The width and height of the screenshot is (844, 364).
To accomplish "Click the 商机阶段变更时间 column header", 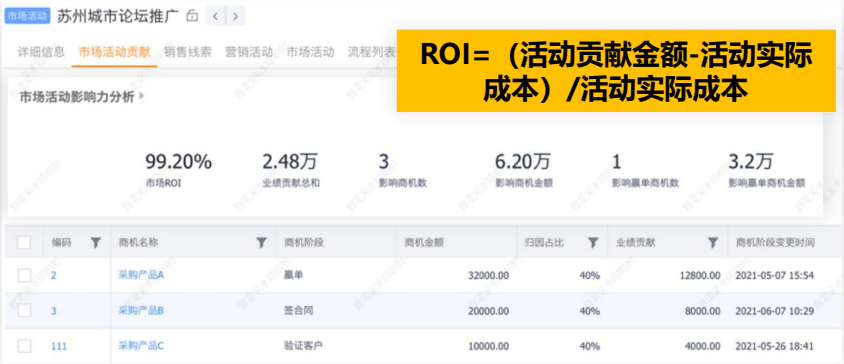I will [x=775, y=243].
